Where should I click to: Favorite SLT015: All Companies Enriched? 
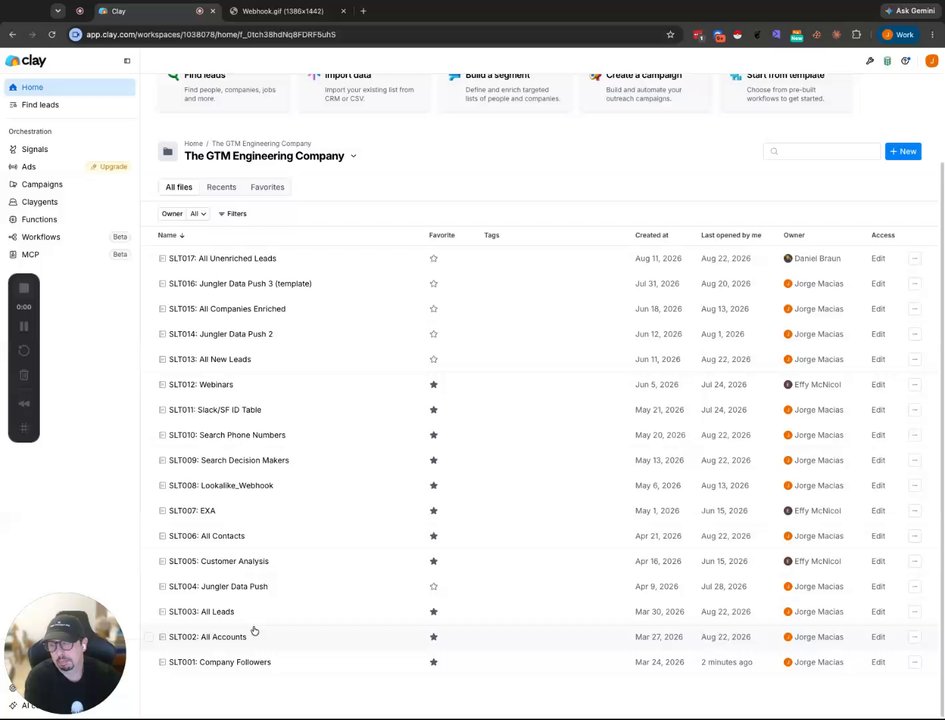433,309
